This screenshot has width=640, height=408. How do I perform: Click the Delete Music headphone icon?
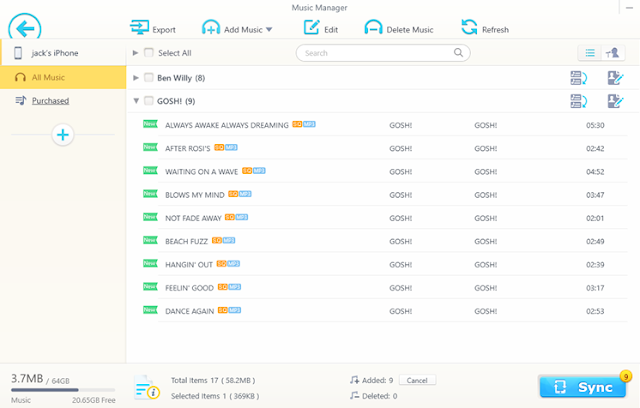373,28
